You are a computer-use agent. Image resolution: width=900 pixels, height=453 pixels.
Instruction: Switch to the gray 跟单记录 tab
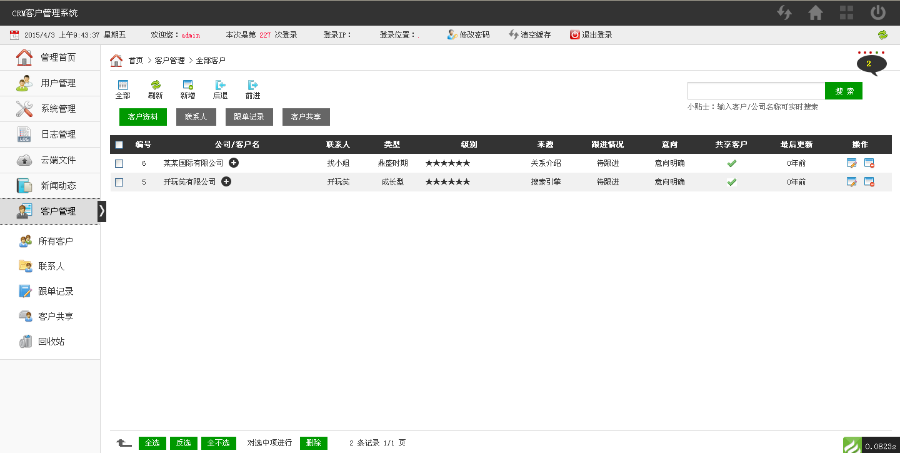pyautogui.click(x=249, y=117)
